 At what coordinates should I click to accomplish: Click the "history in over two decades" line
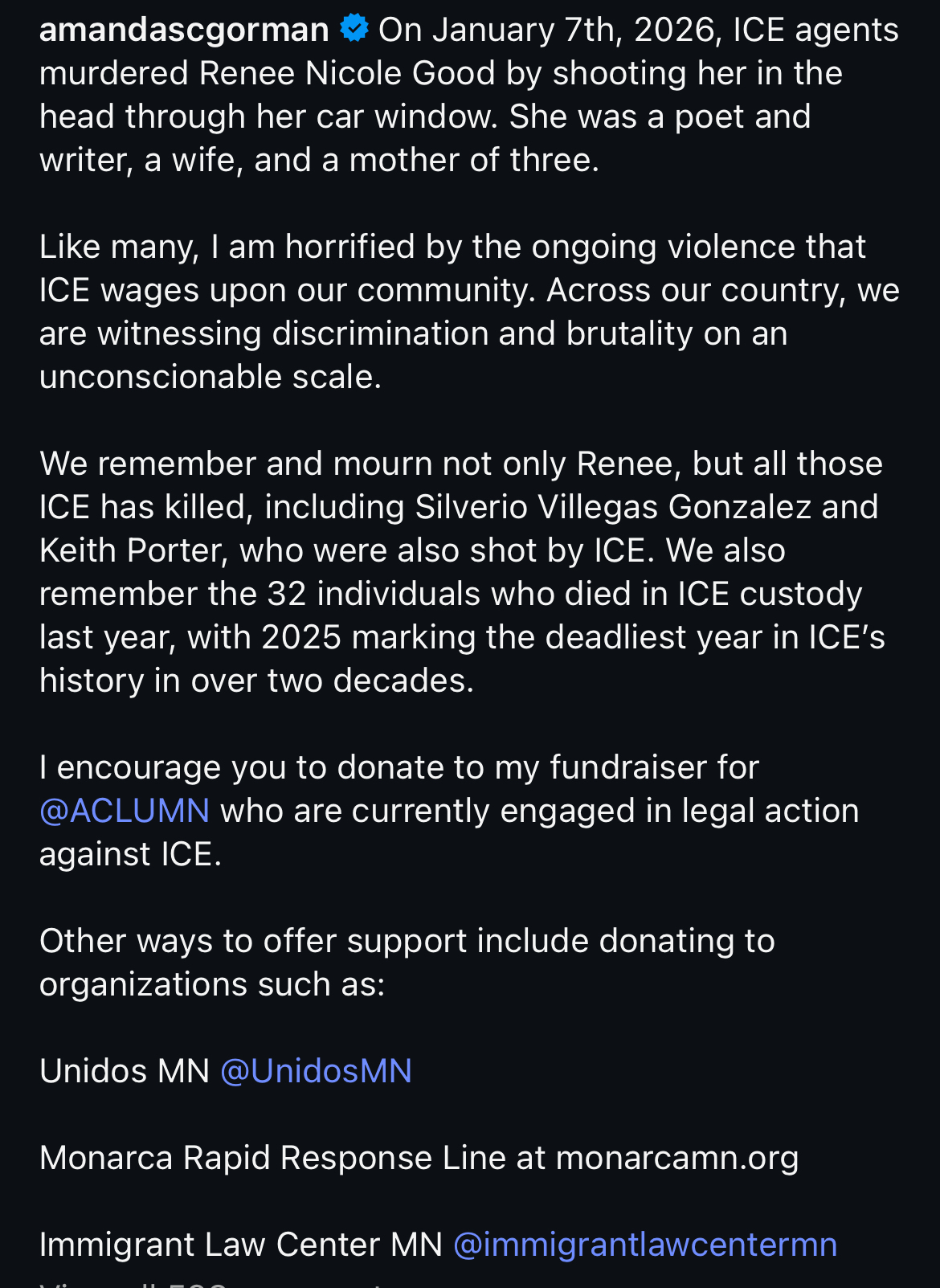tap(256, 681)
